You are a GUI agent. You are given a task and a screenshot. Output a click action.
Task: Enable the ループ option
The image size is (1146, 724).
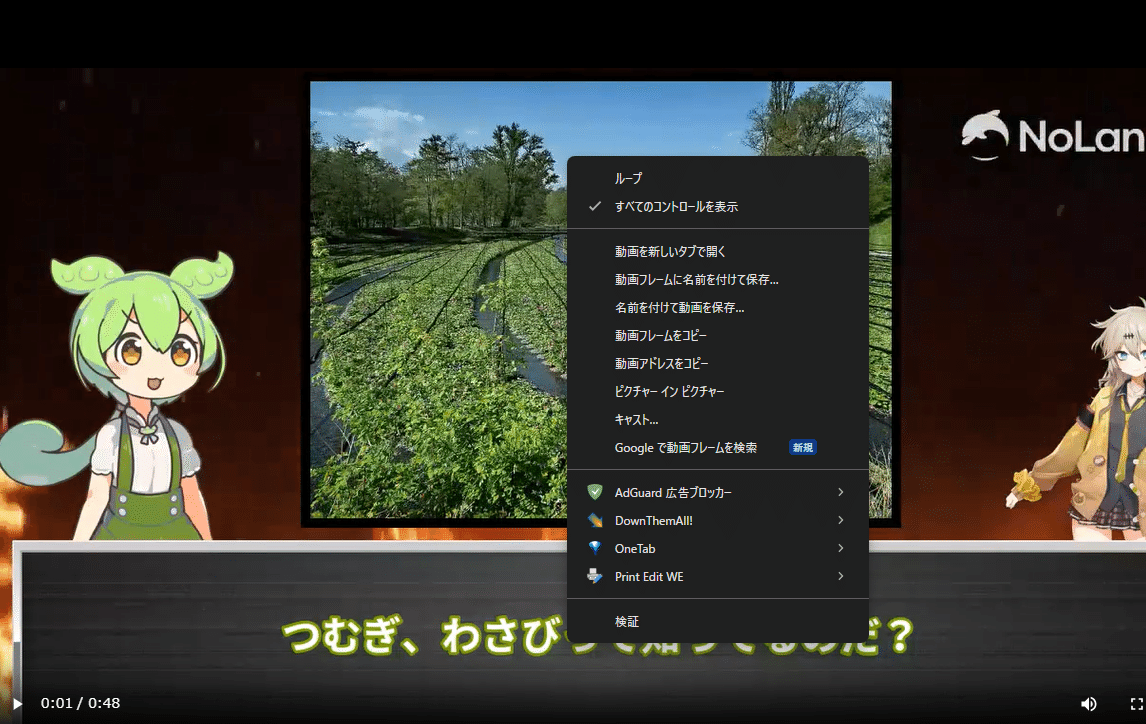coord(718,178)
